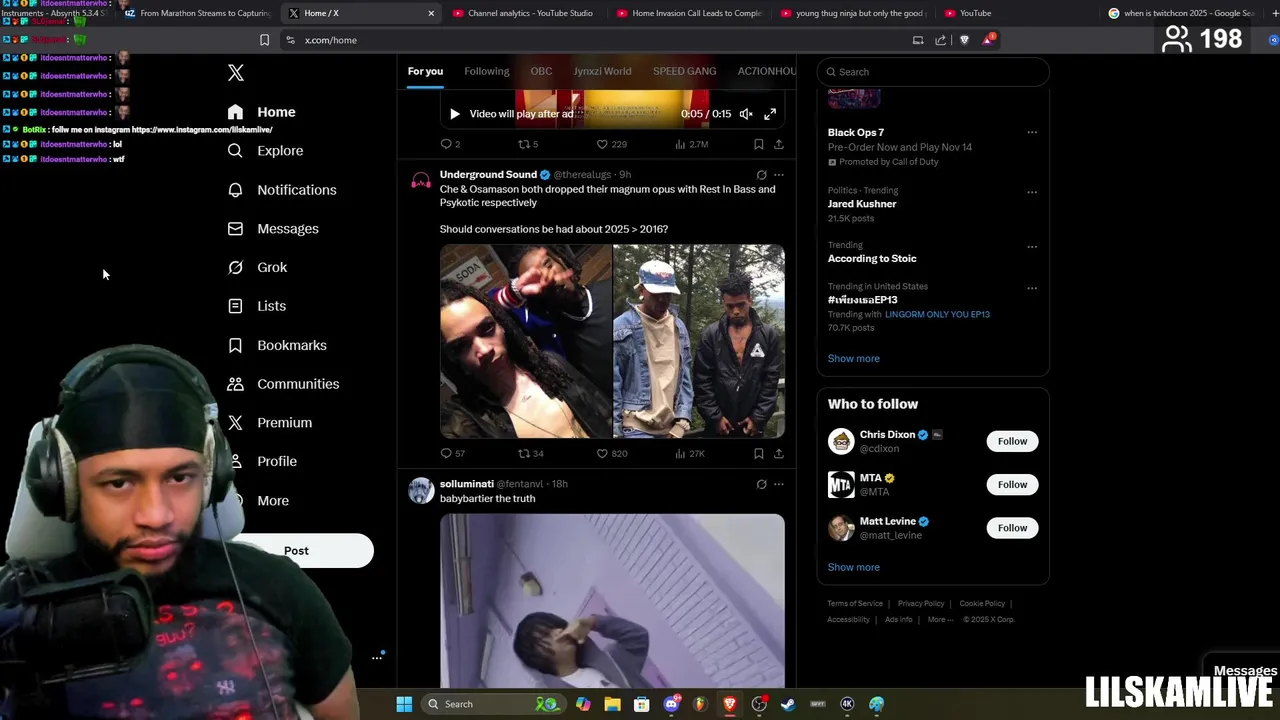Screen dimensions: 1280x720
Task: Open Steam from the taskbar
Action: 788,704
